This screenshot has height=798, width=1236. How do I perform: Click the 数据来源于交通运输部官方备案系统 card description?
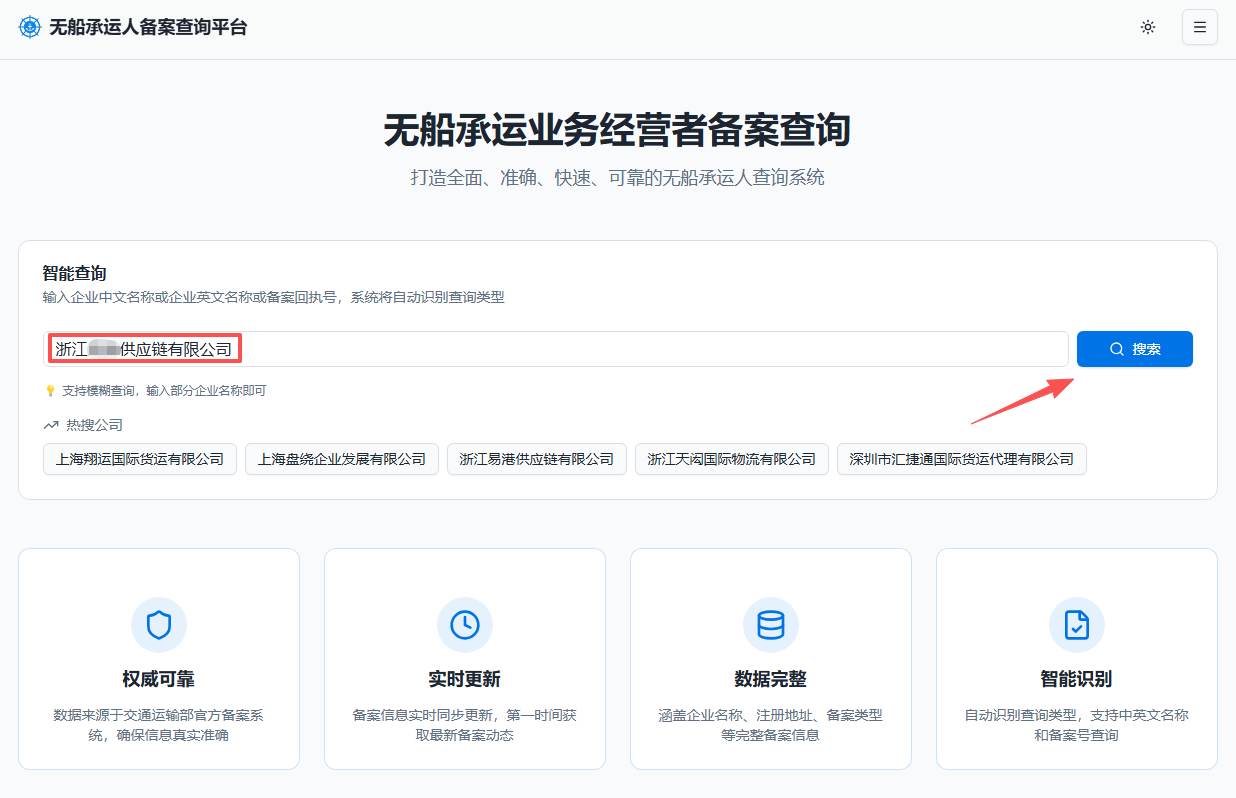(159, 725)
